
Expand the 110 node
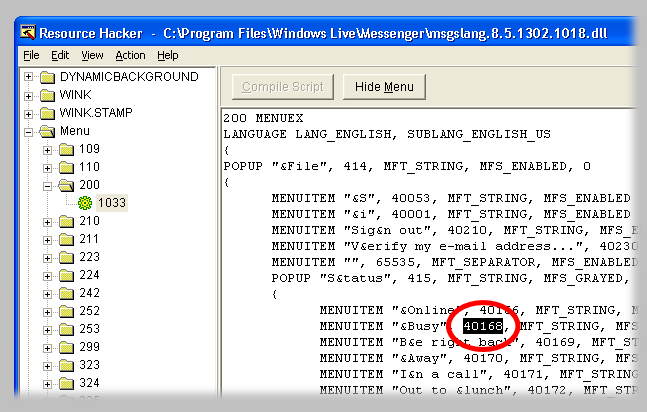[x=47, y=168]
